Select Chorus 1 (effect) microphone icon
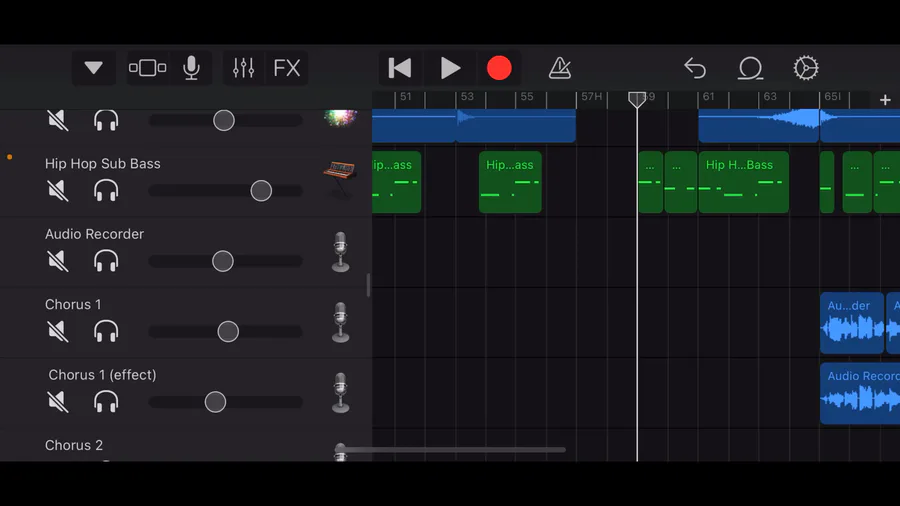 coord(340,392)
